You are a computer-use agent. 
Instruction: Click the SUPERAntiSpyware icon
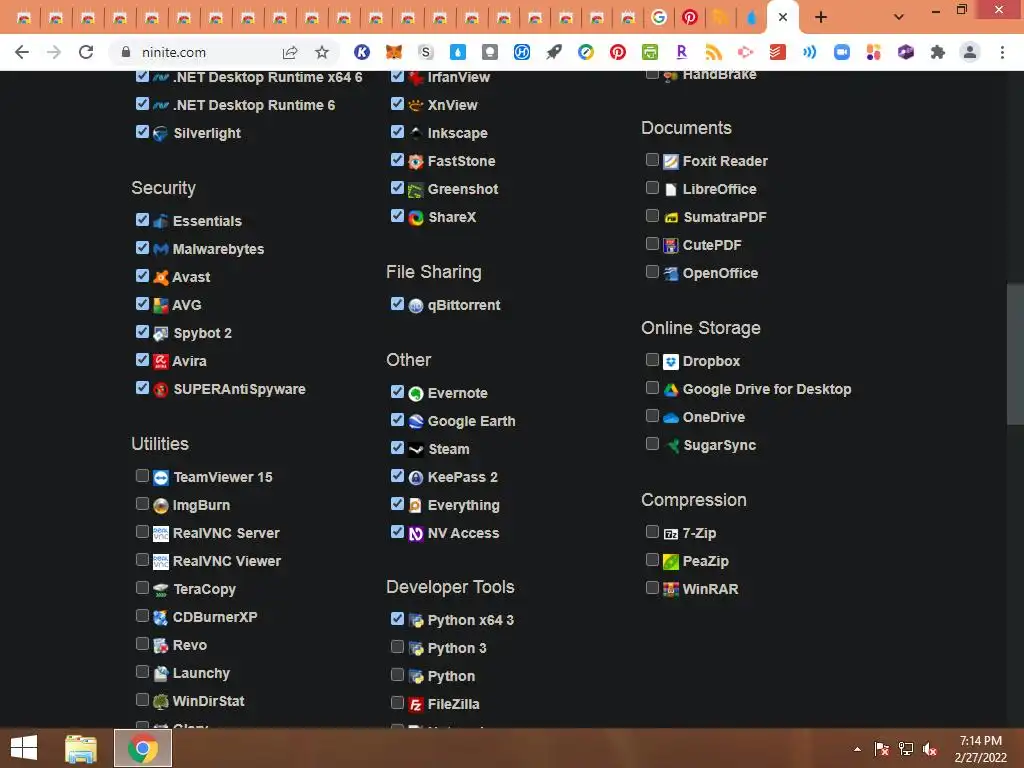(161, 389)
